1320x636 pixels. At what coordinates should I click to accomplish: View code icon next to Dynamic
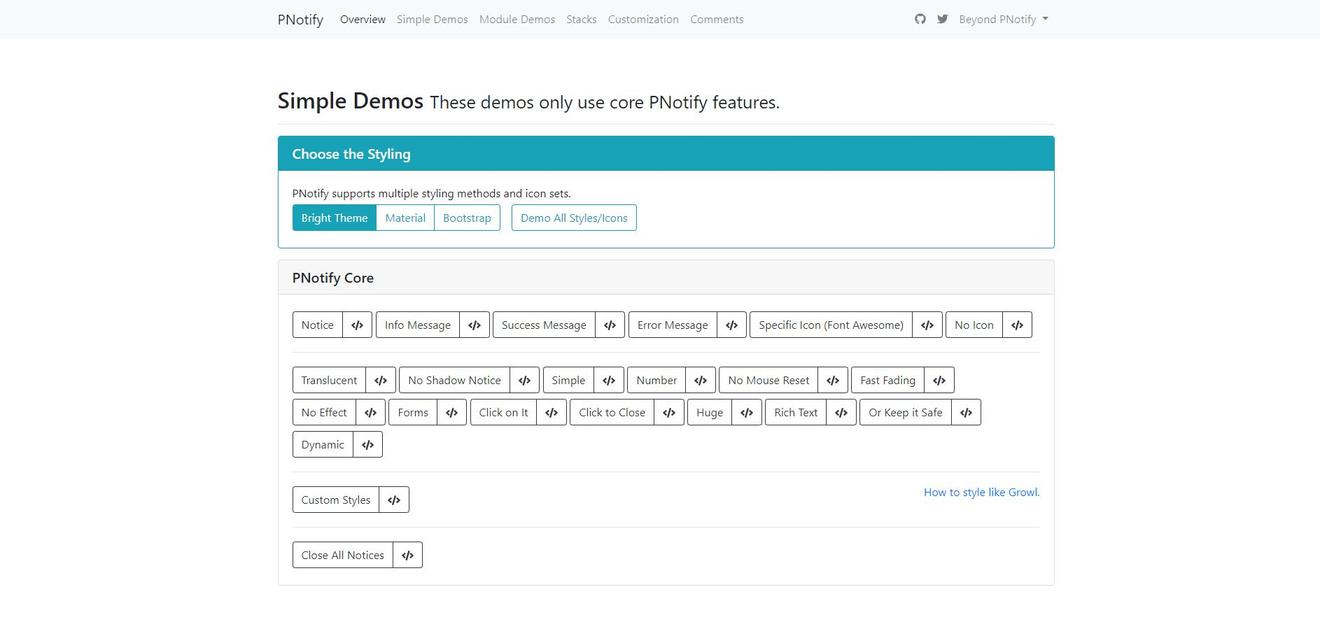[x=367, y=445]
